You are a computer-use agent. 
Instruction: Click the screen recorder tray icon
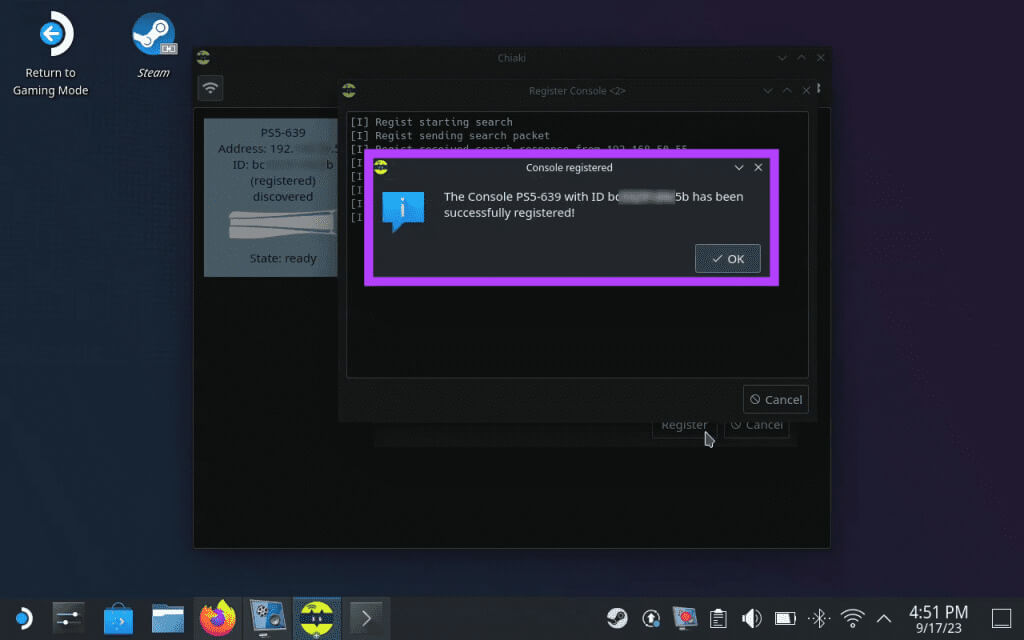(684, 618)
